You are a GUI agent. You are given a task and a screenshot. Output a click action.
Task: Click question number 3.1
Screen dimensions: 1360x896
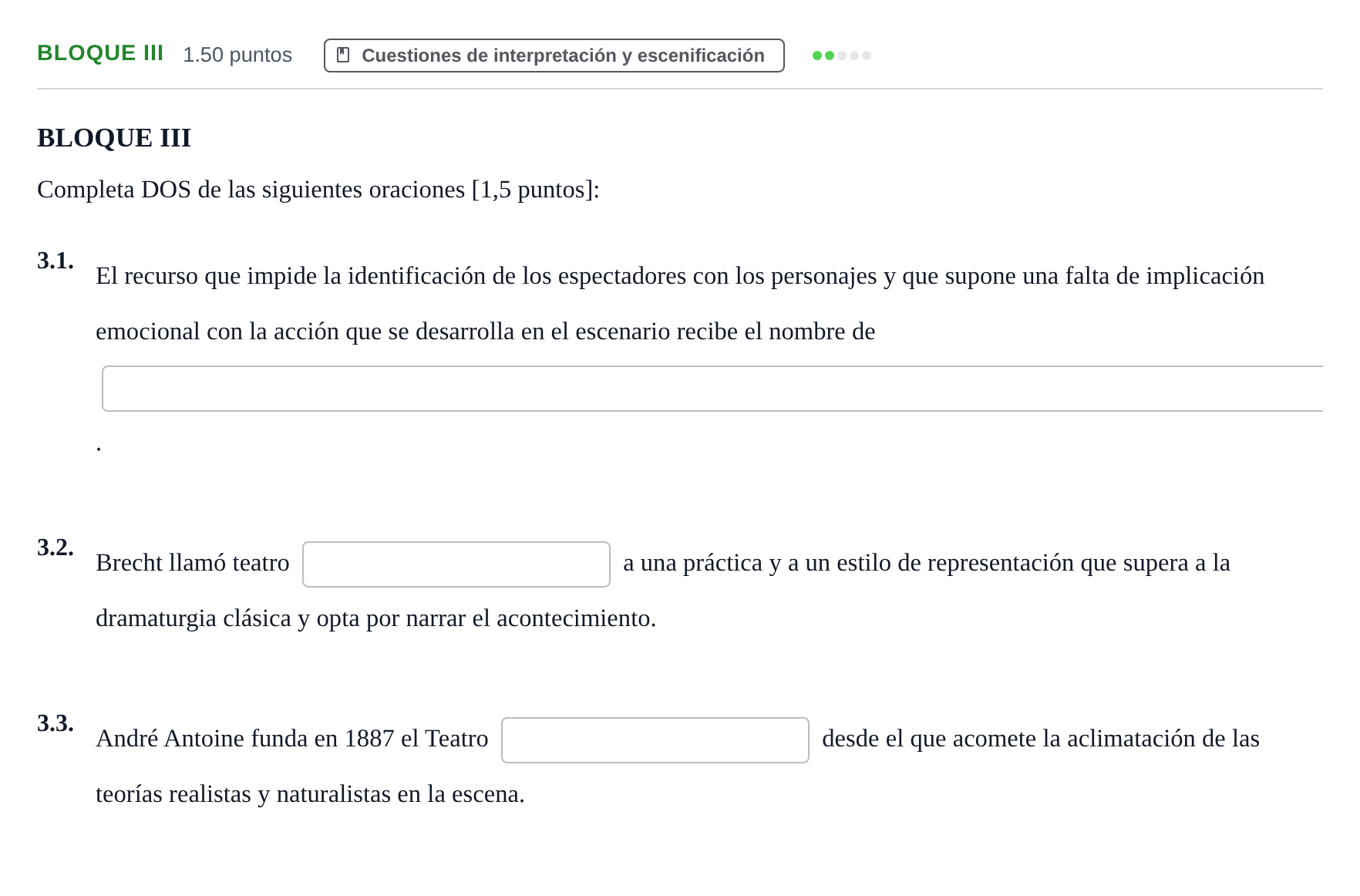point(56,261)
